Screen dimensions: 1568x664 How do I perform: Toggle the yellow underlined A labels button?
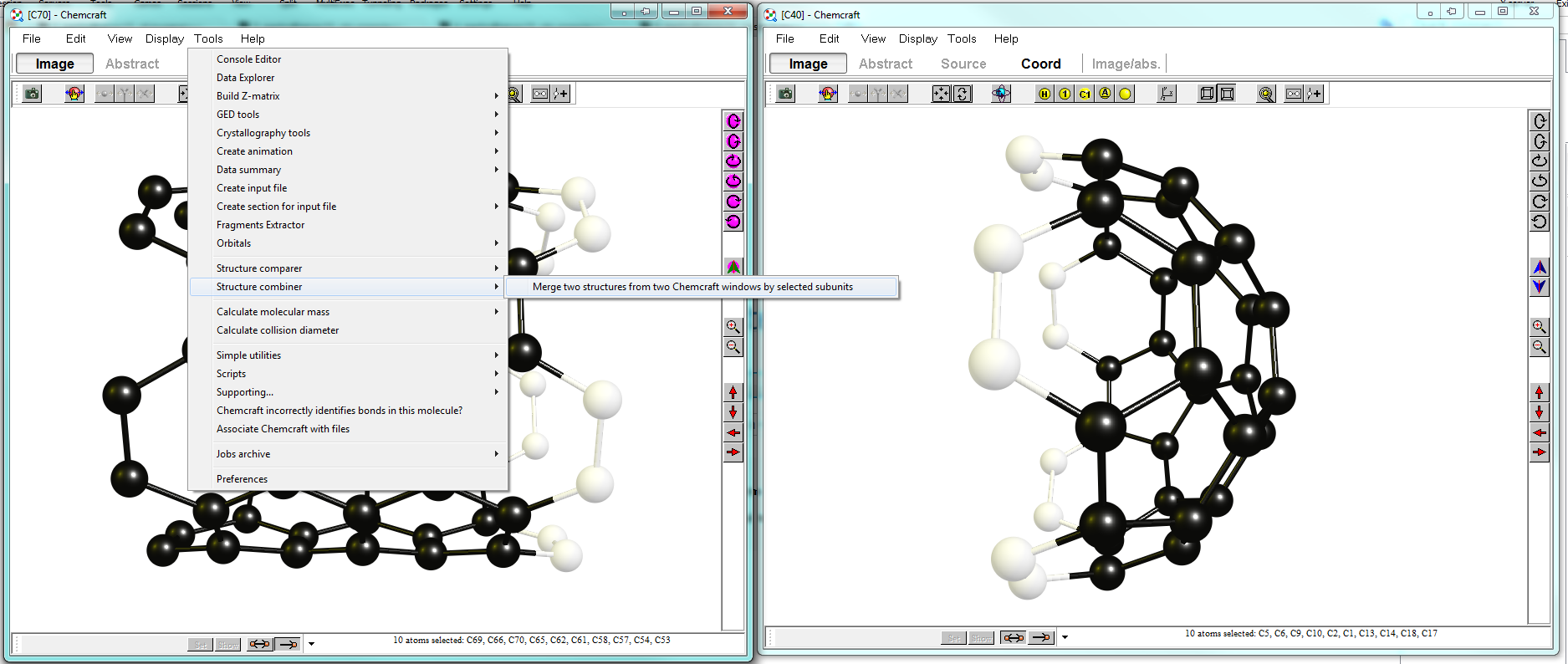(1105, 94)
